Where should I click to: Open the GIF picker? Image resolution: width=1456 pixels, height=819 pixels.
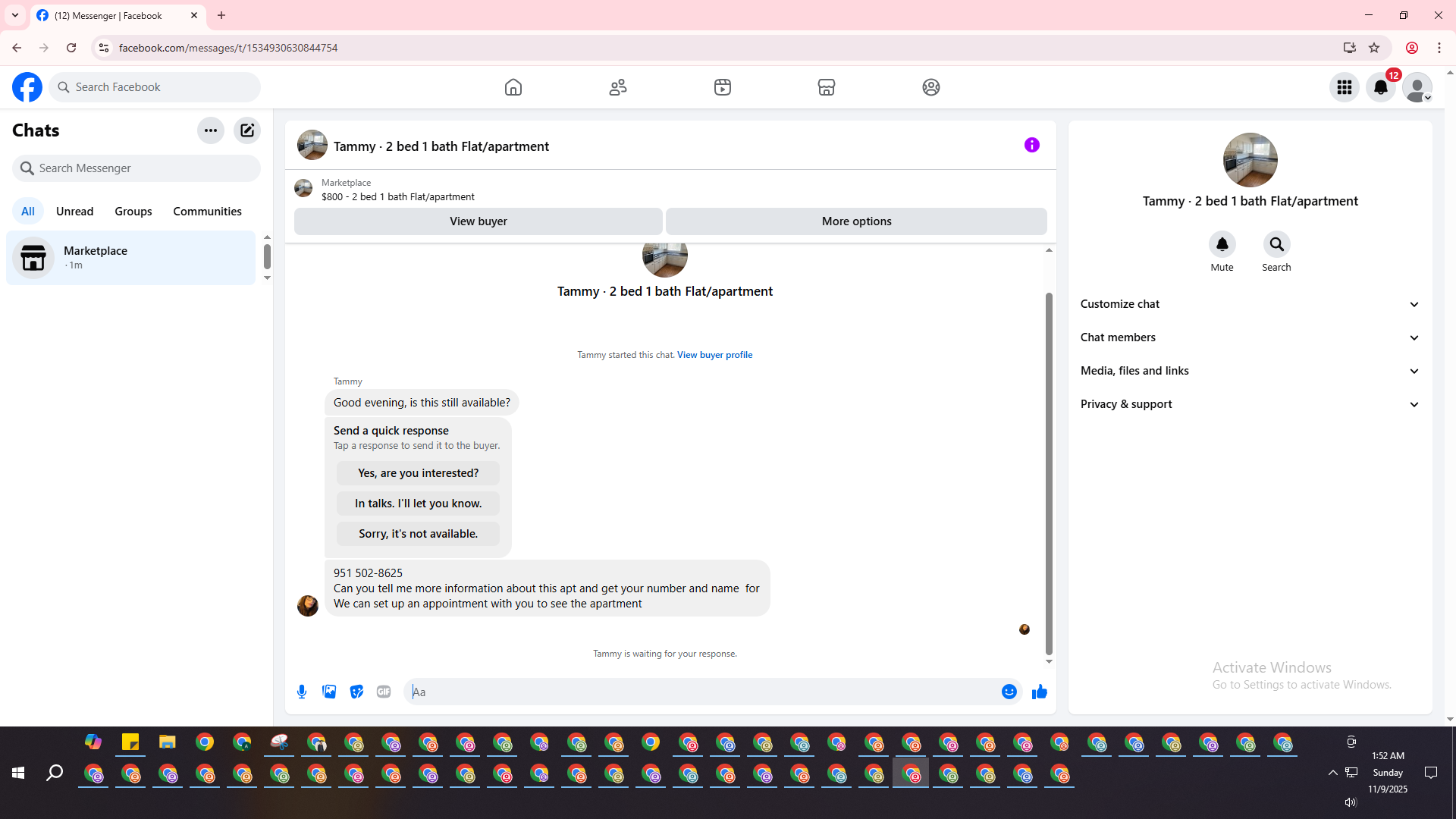click(384, 692)
